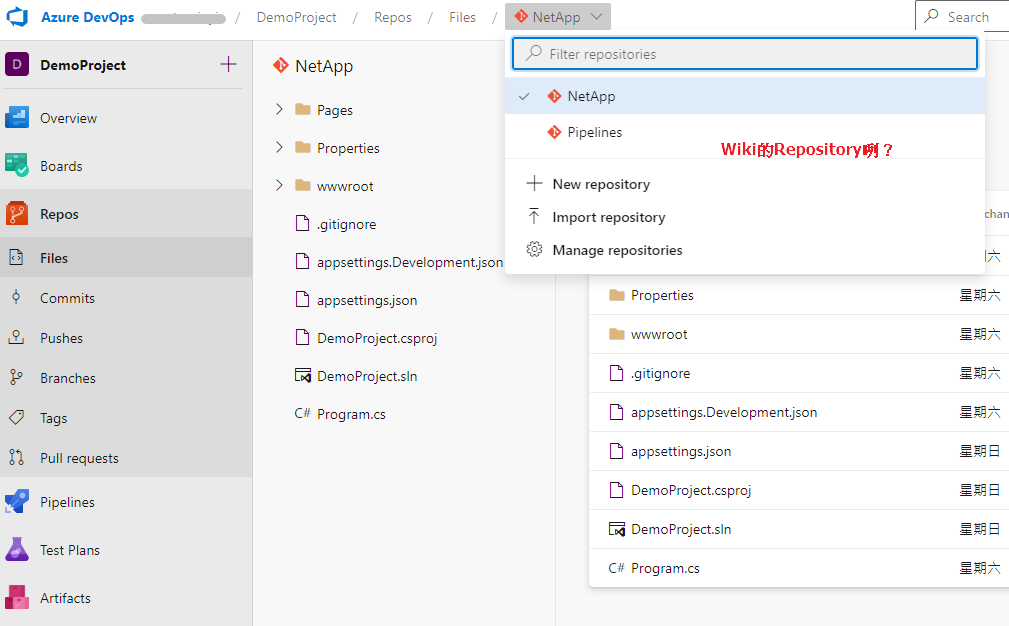1009x626 pixels.
Task: Click the DemoProject name in sidebar
Action: pos(83,65)
